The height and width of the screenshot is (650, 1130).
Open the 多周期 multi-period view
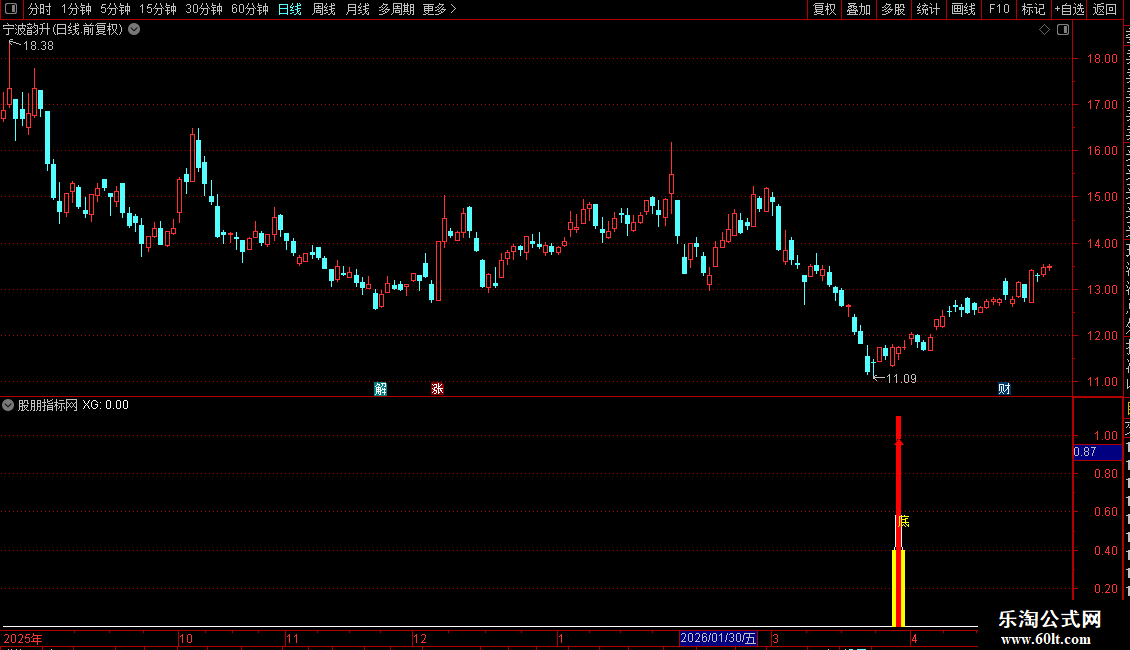396,9
